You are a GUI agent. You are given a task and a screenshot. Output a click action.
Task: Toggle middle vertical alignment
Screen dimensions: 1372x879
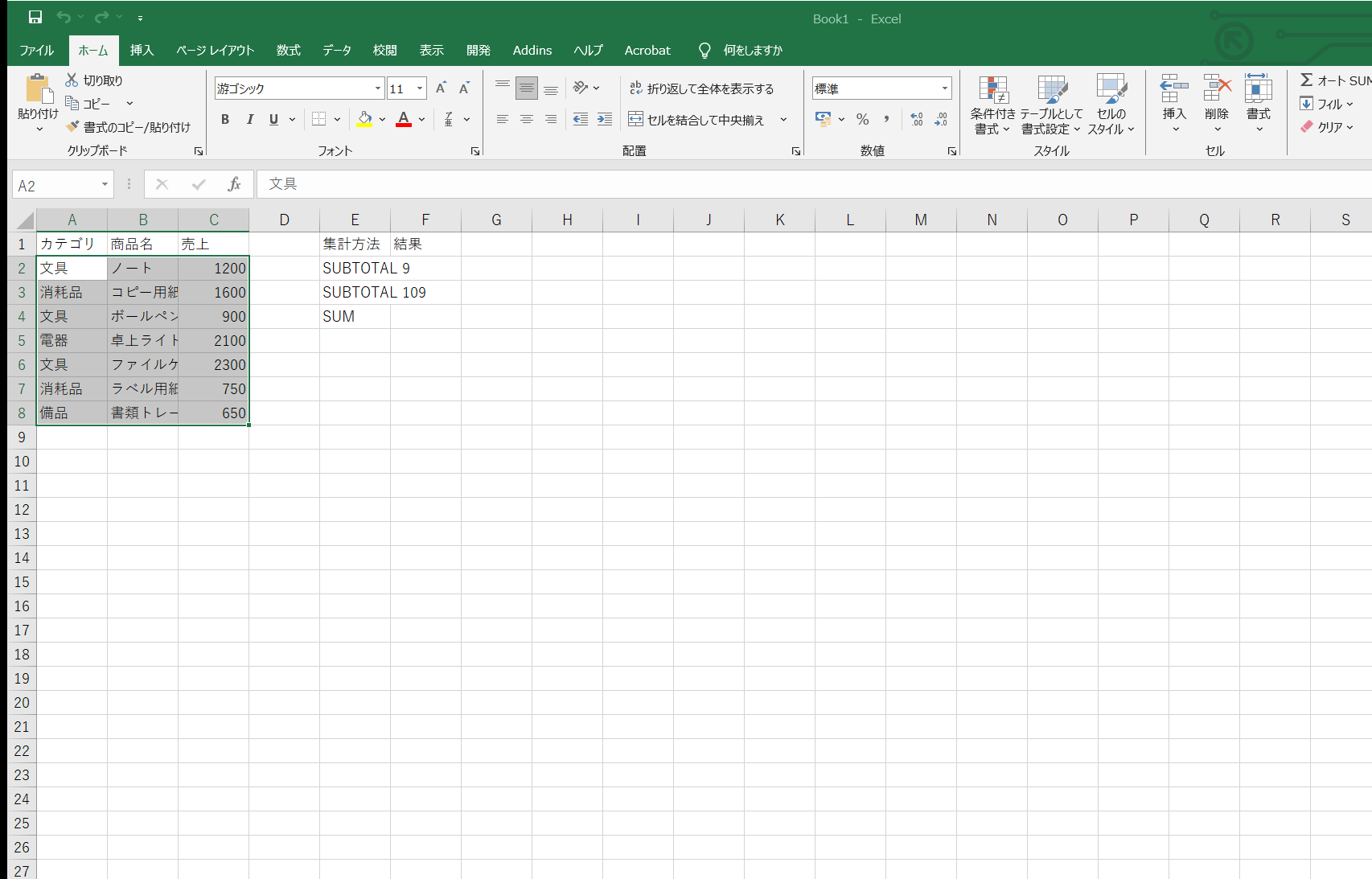[526, 88]
